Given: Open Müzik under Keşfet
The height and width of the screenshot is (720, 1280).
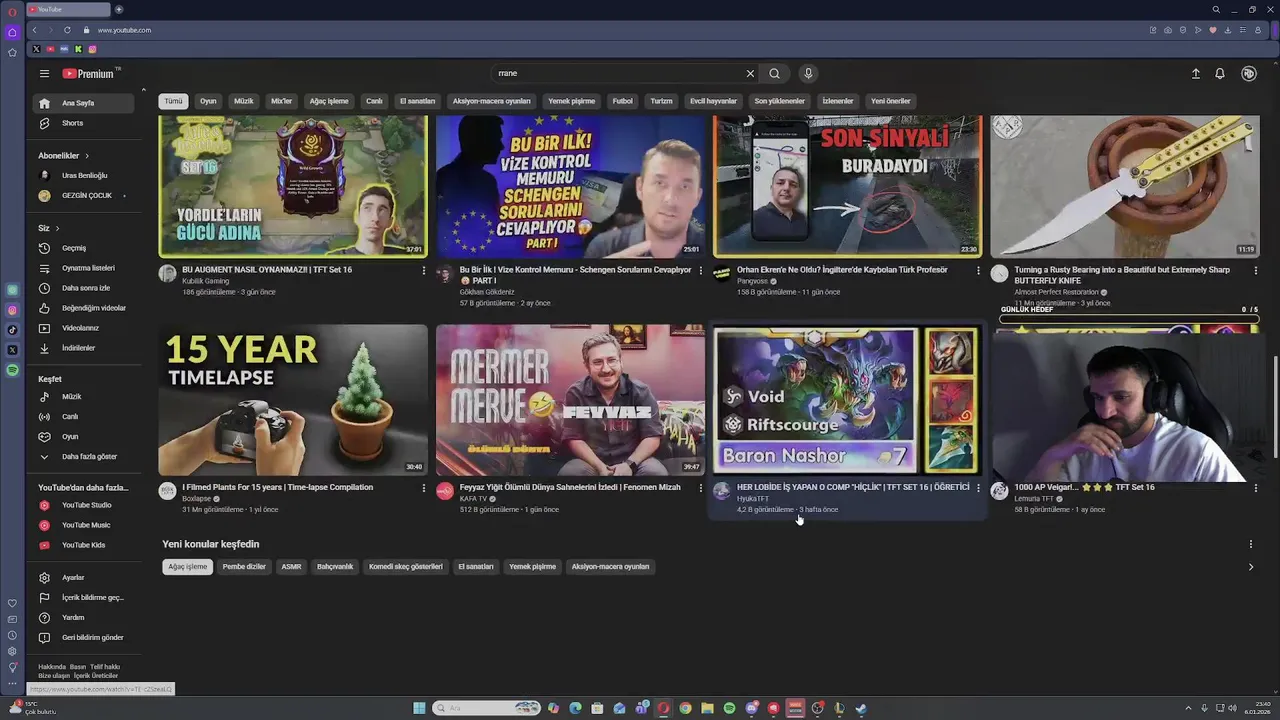Looking at the screenshot, I should coord(82,397).
